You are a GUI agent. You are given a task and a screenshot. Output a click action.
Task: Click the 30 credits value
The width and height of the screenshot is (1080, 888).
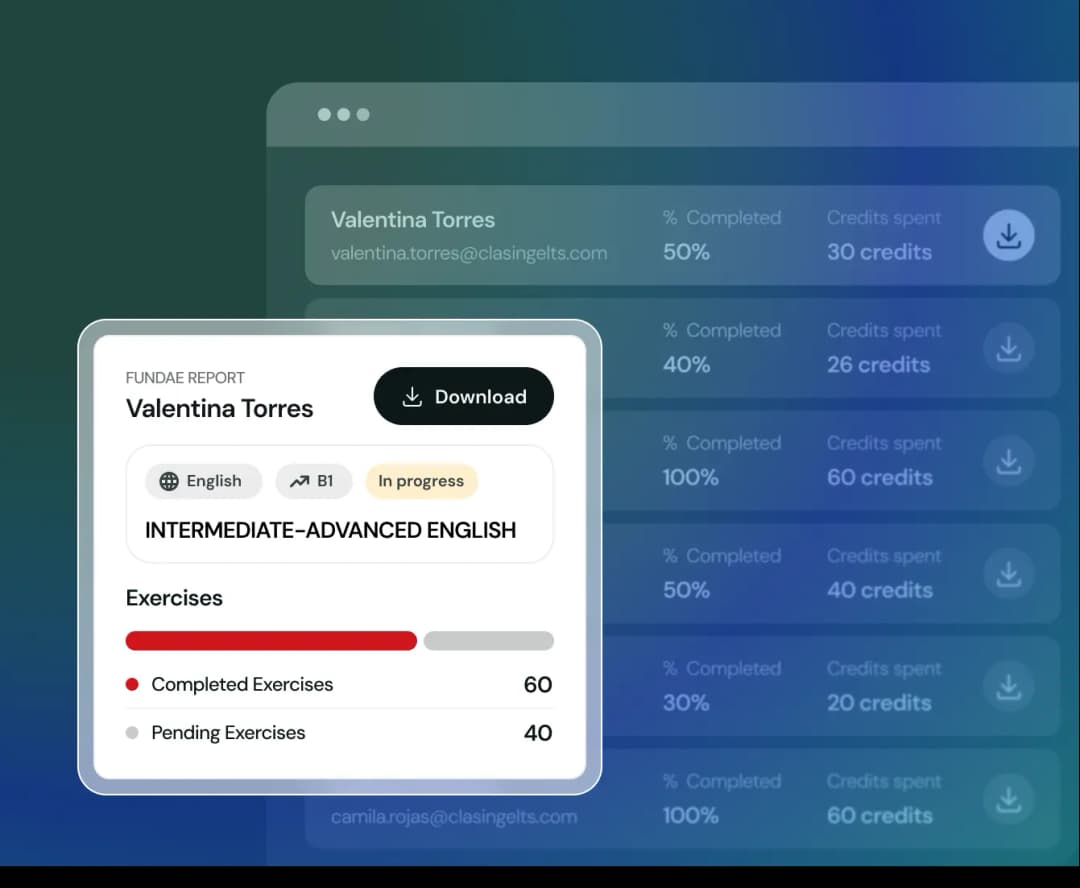click(878, 252)
